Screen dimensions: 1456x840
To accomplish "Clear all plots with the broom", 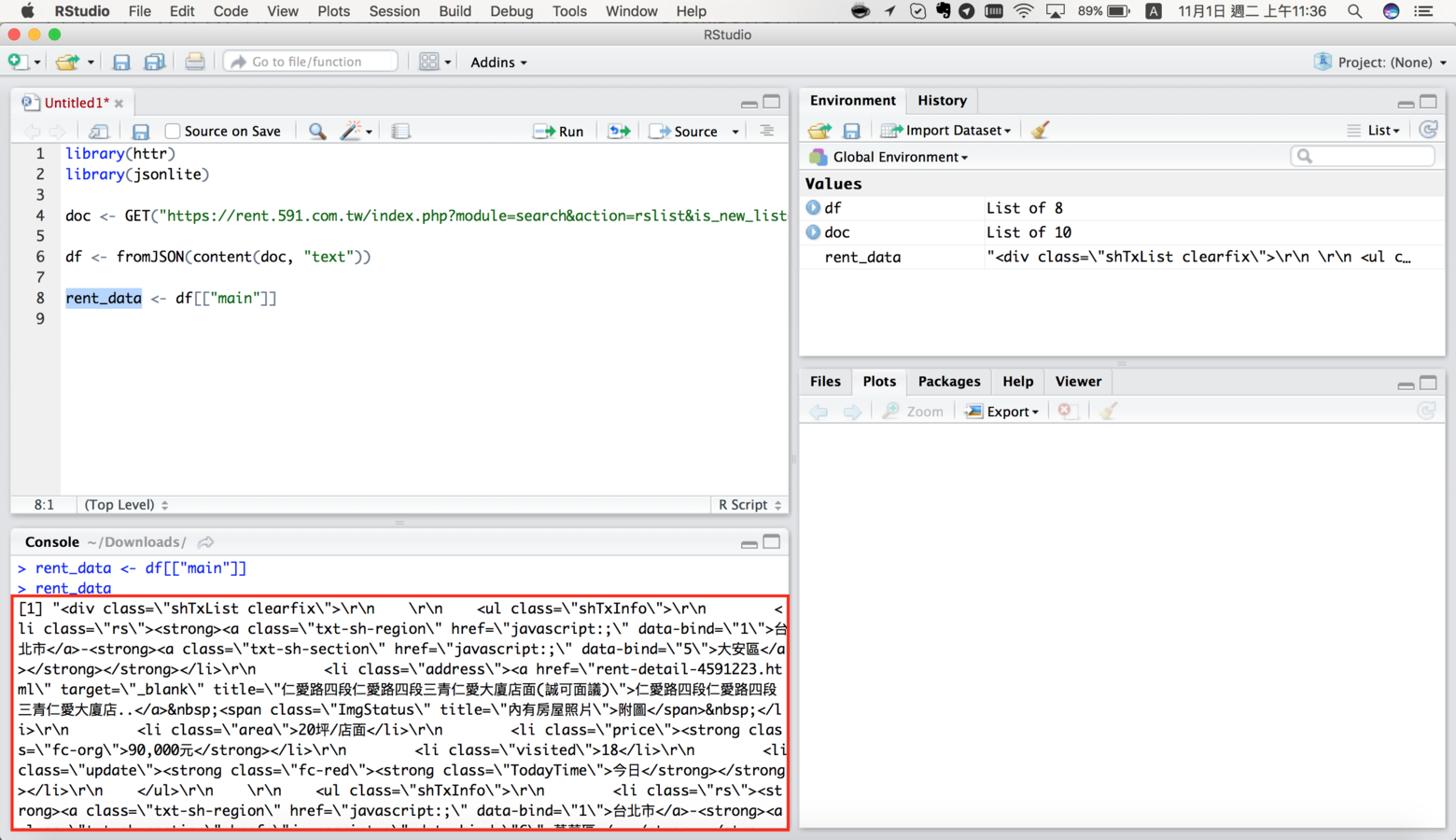I will (1108, 411).
